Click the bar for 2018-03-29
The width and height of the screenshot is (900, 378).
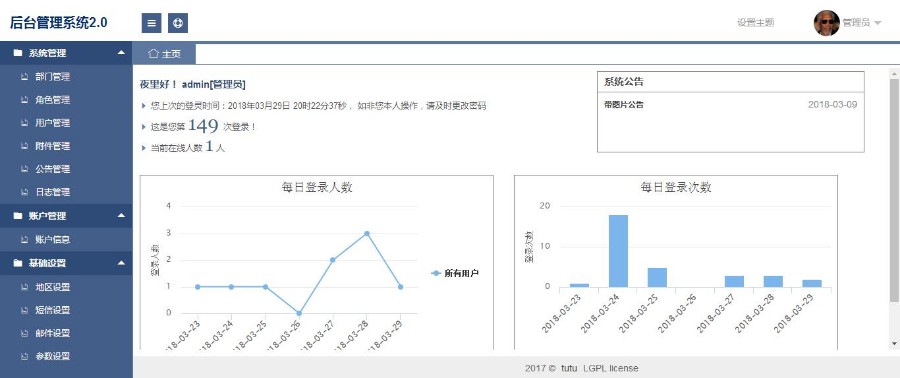pyautogui.click(x=812, y=283)
